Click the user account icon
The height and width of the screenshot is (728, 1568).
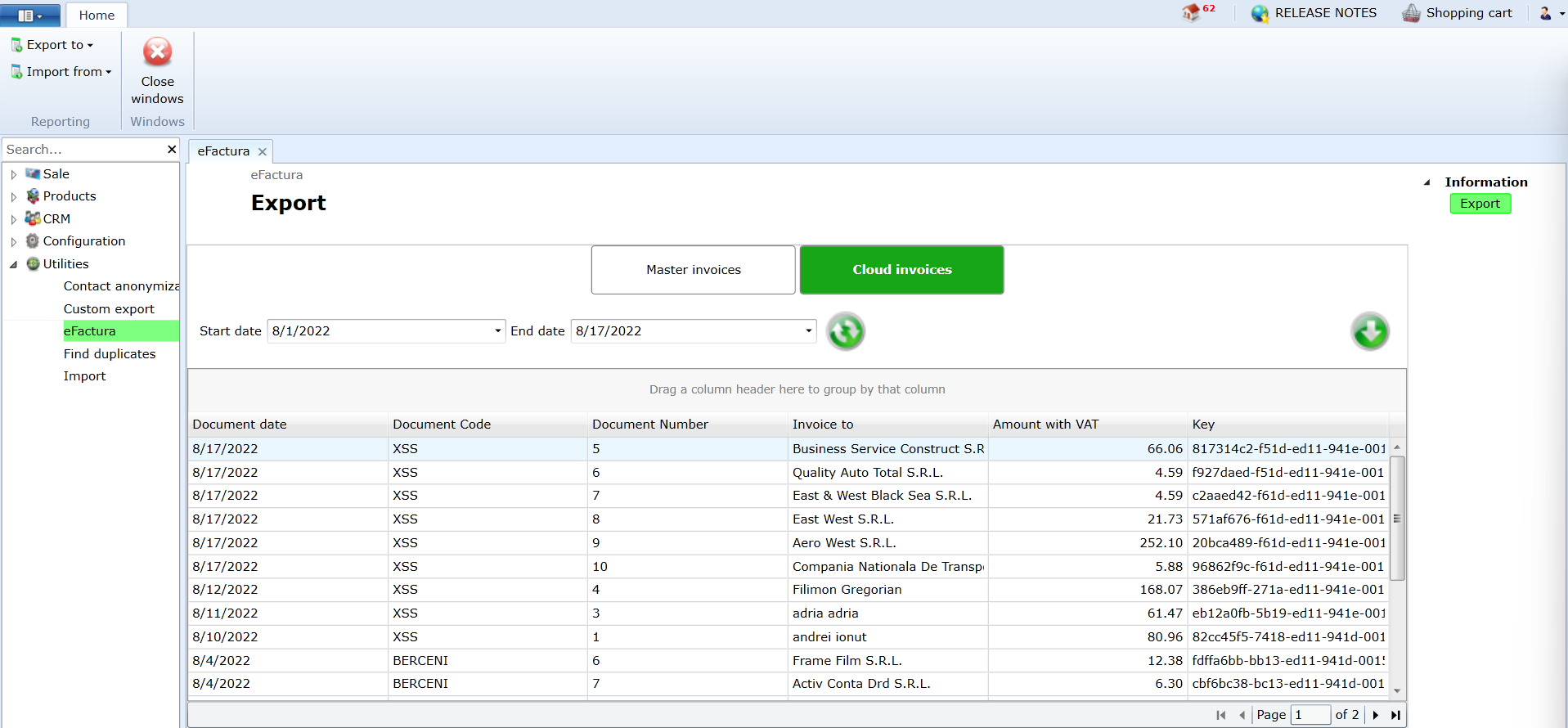point(1546,13)
